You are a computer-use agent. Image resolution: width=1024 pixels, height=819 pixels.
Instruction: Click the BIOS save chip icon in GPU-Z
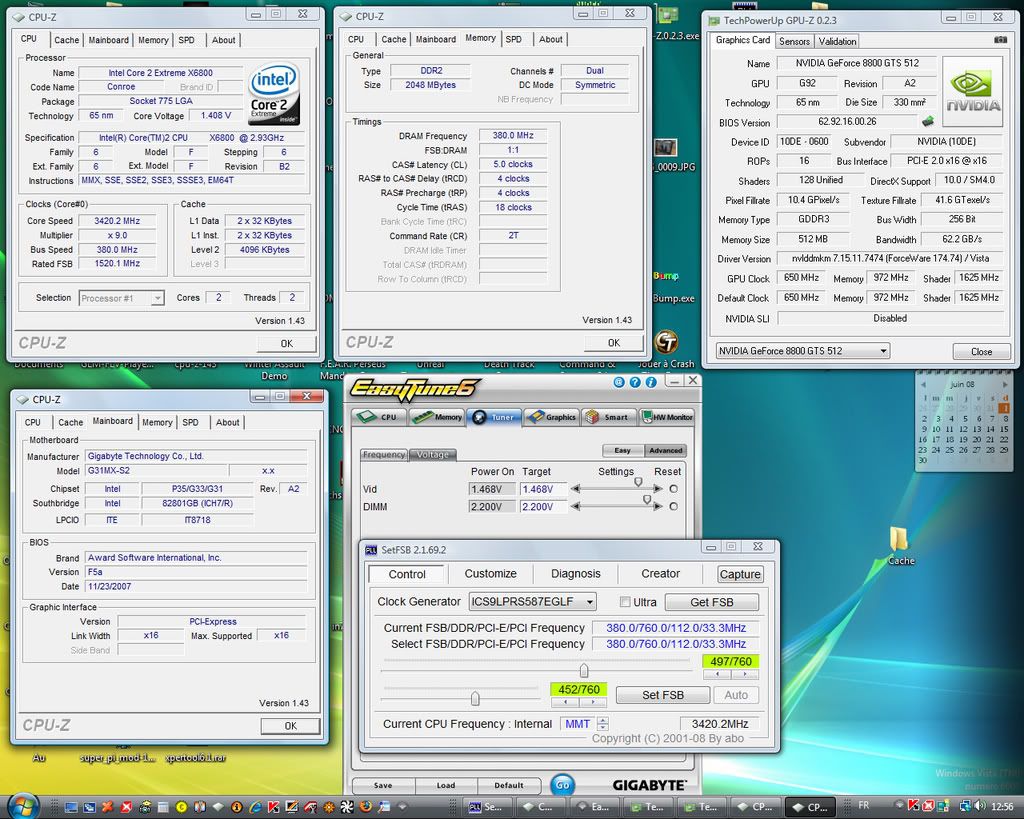pos(927,121)
